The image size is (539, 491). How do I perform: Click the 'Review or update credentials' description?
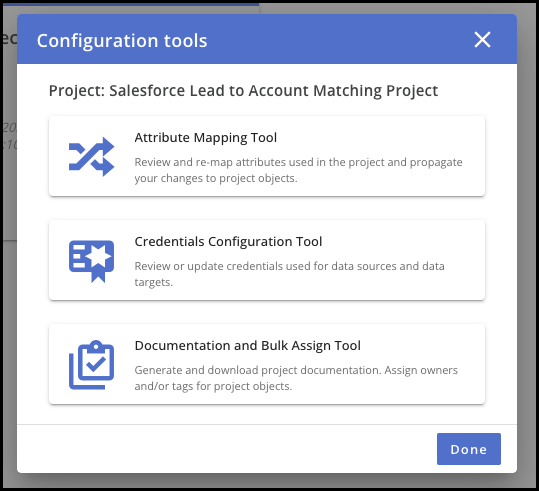tap(289, 274)
